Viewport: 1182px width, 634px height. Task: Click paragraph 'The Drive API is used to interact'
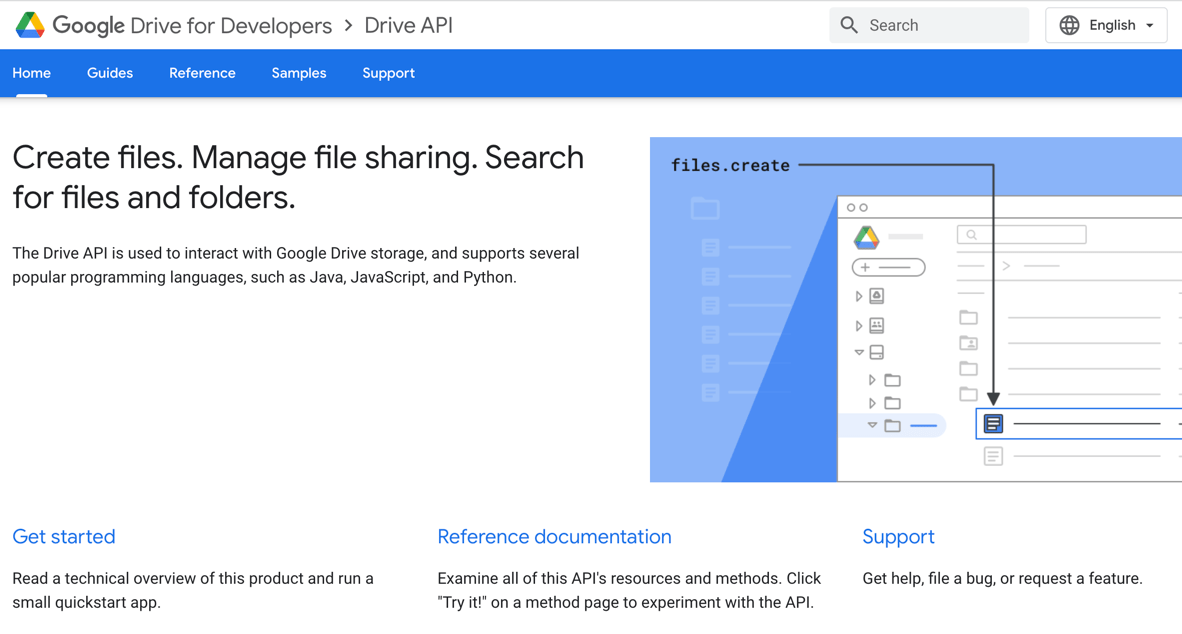296,265
